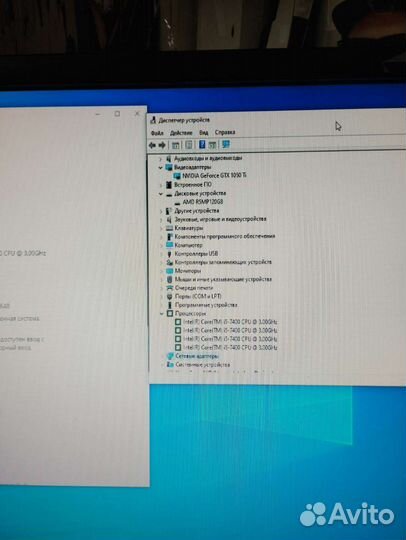The image size is (406, 540).
Task: Expand the Контроллеры запоминающих устройств node
Action: [x=161, y=262]
